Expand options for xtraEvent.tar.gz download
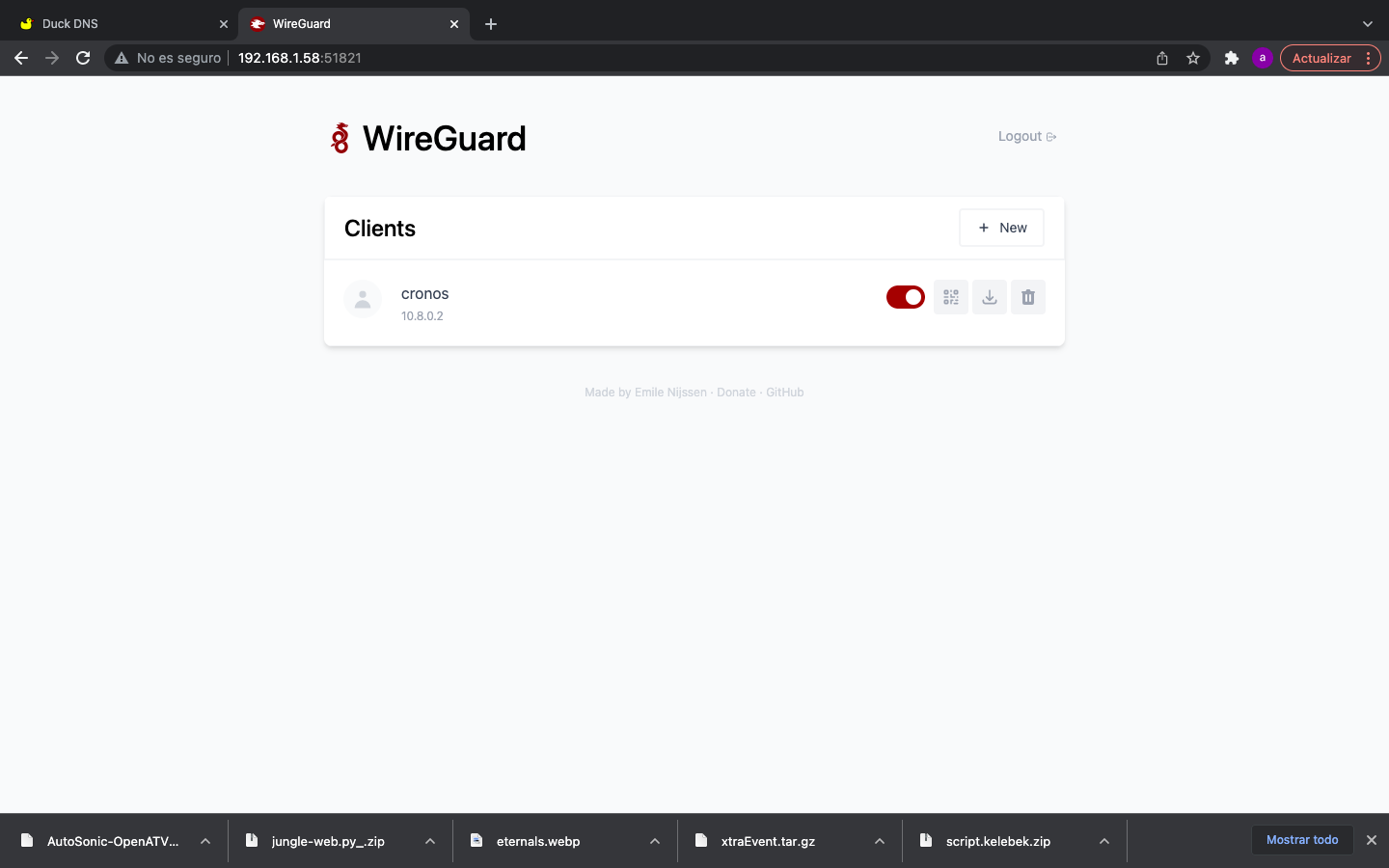The height and width of the screenshot is (868, 1389). click(880, 841)
